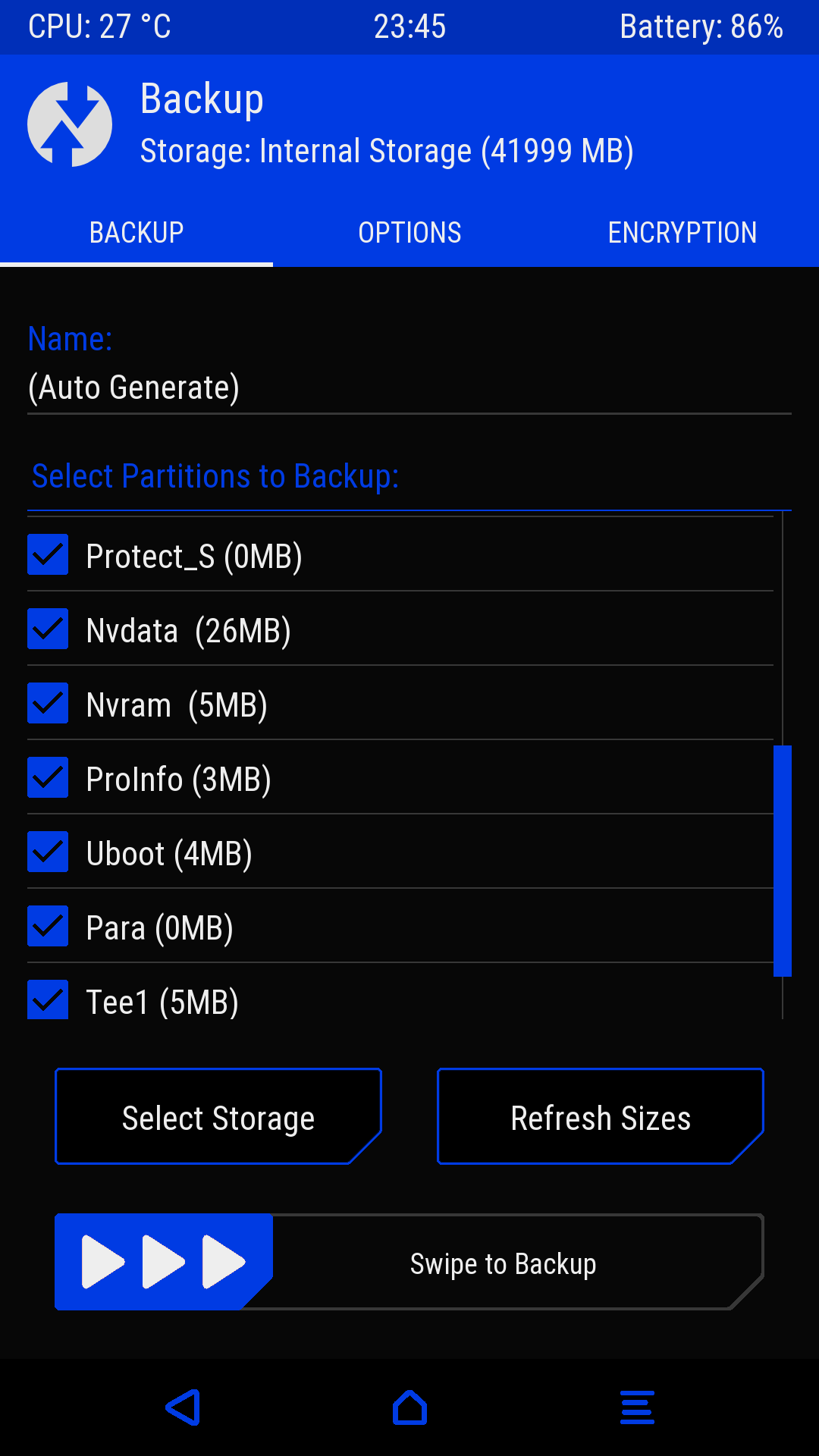Open the Encryption tab
Screen dimensions: 819x1456
pyautogui.click(x=682, y=233)
